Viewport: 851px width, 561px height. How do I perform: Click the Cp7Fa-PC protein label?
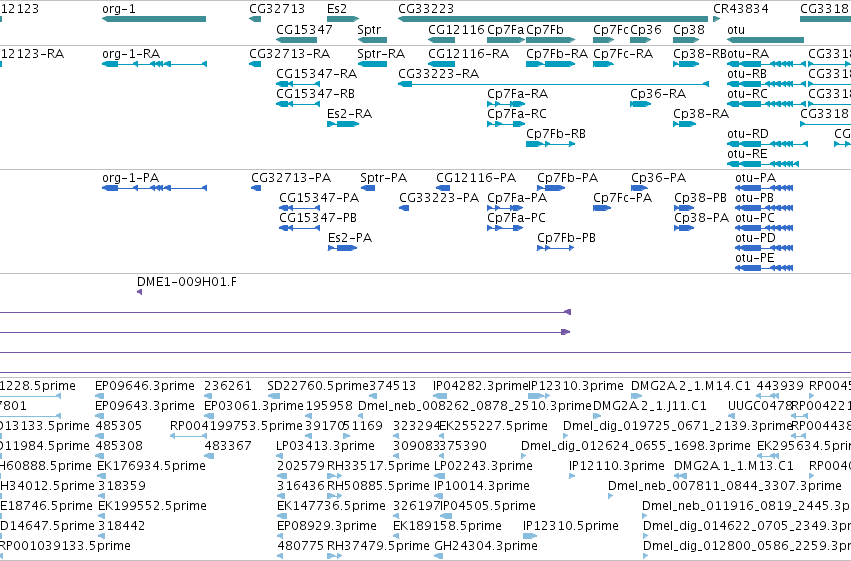516,218
